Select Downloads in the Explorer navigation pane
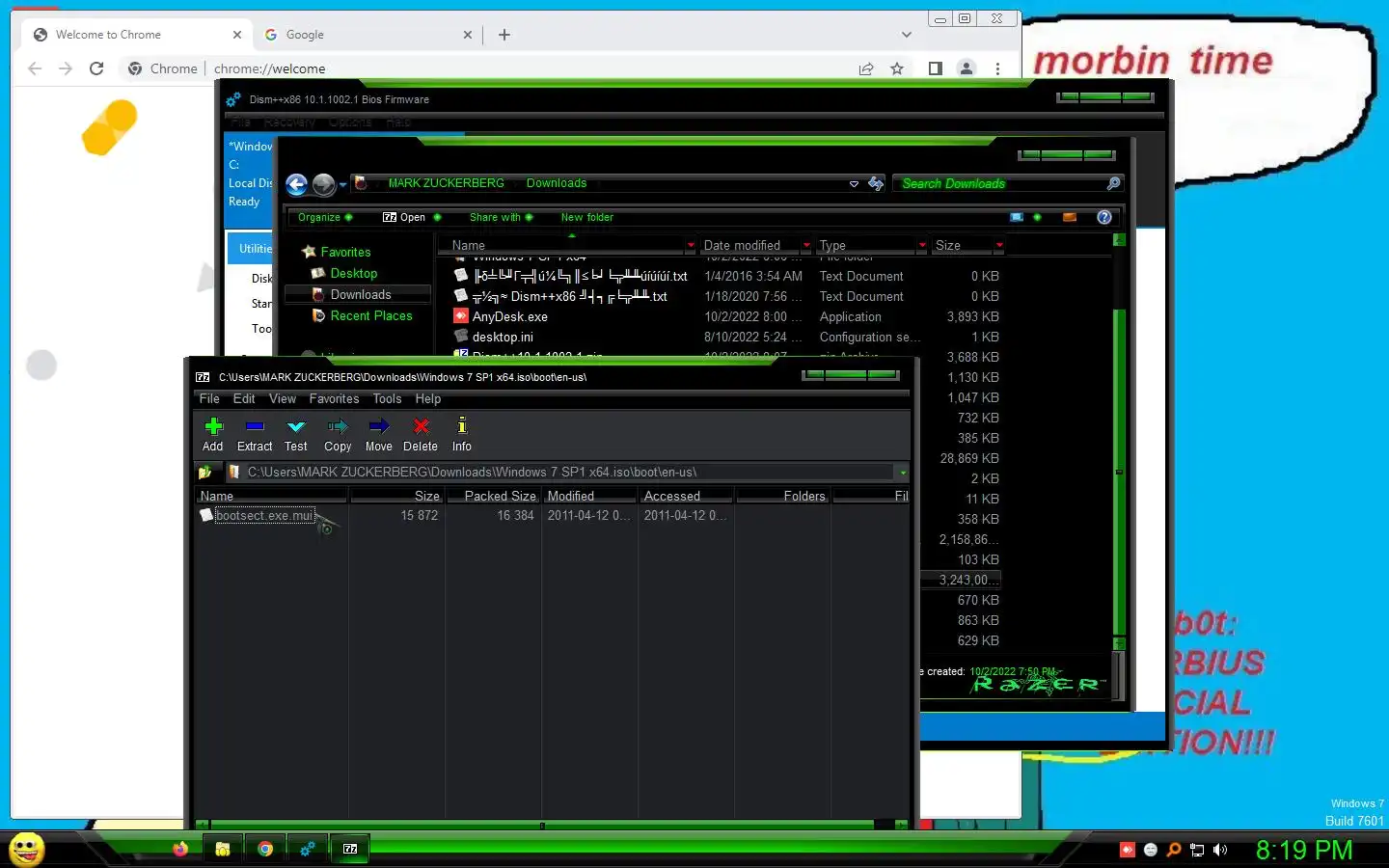The height and width of the screenshot is (868, 1389). (x=360, y=294)
